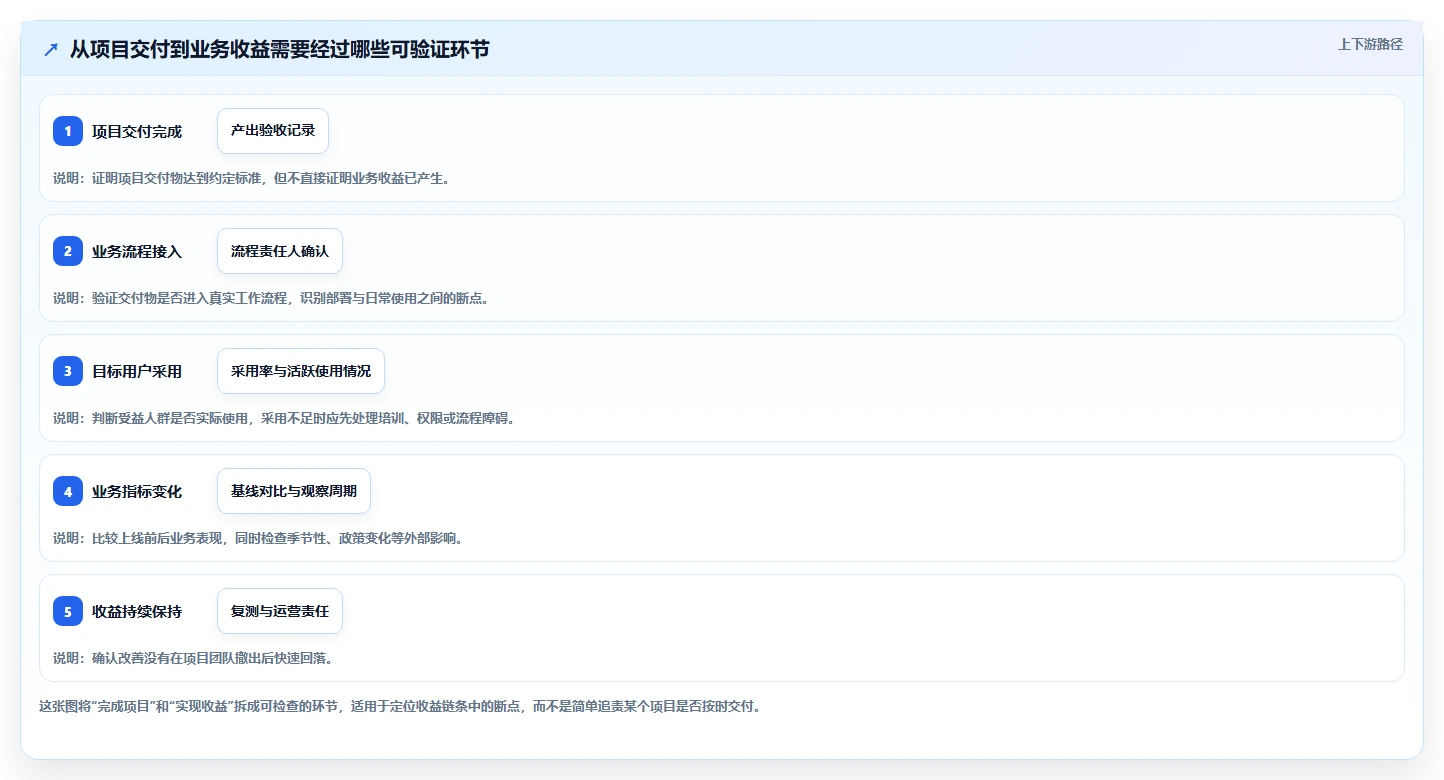Viewport: 1444px width, 780px height.
Task: Click the step 4 number badge
Action: [68, 491]
